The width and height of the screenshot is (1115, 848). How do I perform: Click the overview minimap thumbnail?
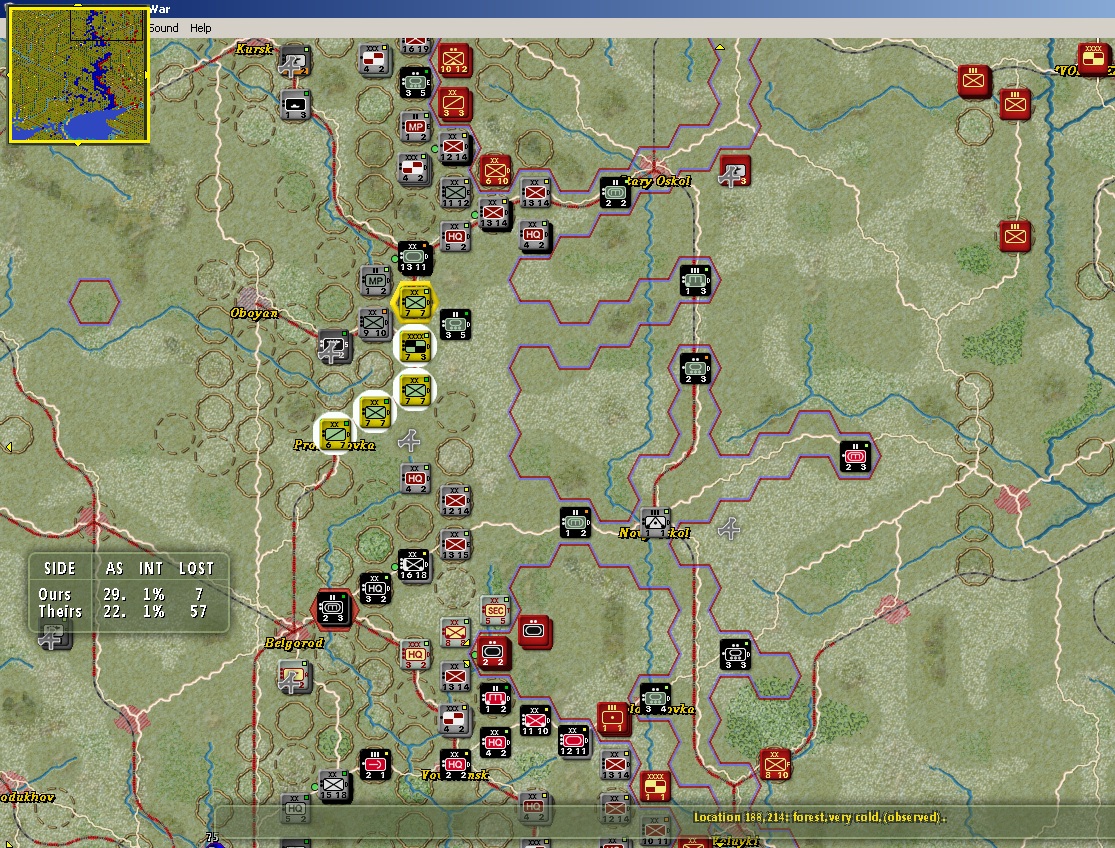tap(78, 75)
